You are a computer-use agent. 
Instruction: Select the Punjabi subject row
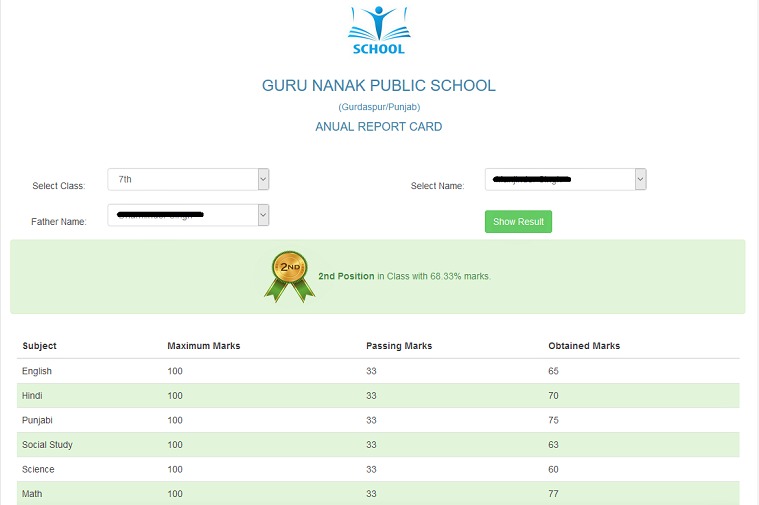(37, 420)
